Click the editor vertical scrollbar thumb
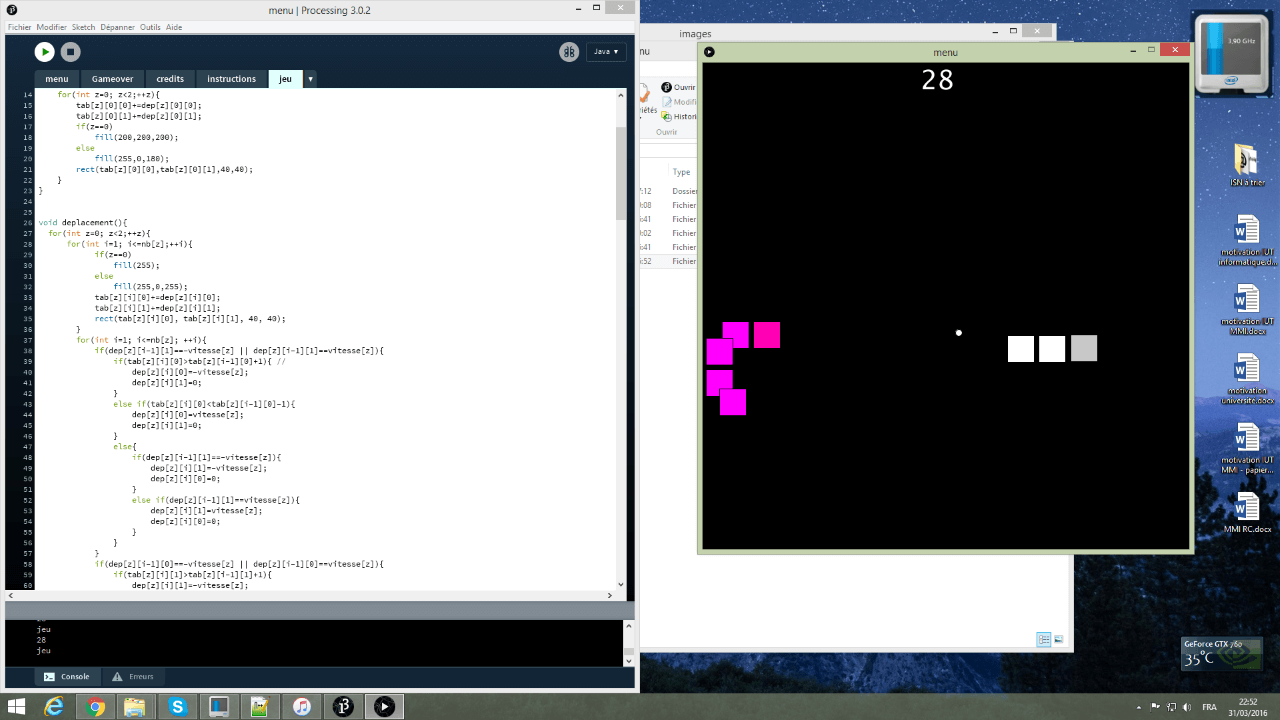1280x720 pixels. click(x=621, y=170)
